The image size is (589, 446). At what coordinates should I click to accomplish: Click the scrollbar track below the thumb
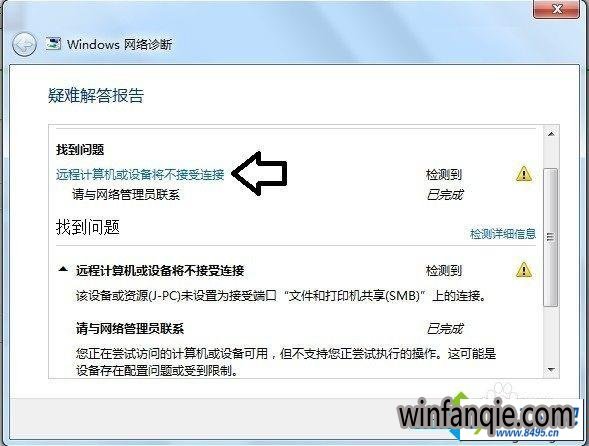pos(551,334)
